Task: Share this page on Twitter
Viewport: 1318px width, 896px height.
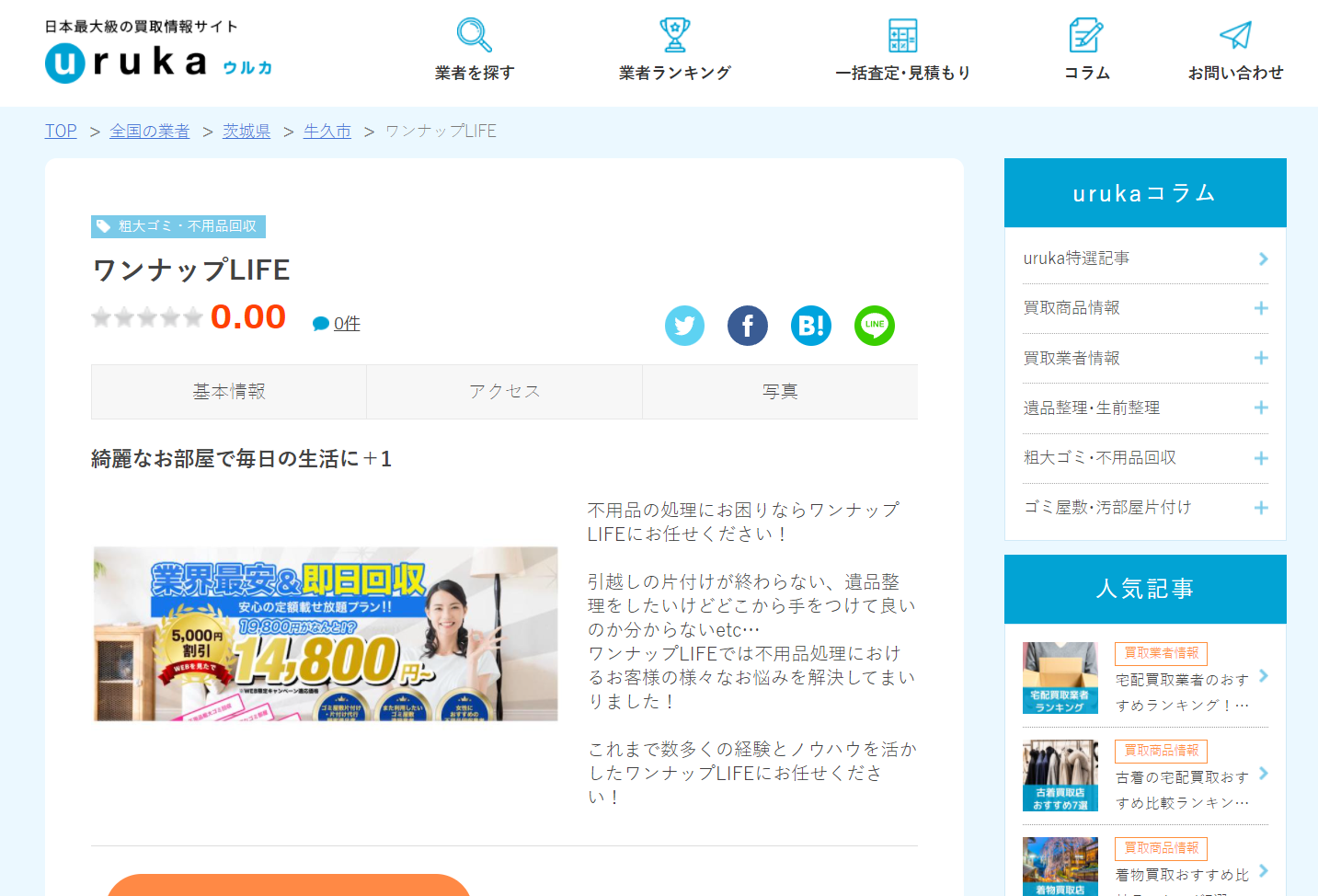Action: (x=685, y=326)
